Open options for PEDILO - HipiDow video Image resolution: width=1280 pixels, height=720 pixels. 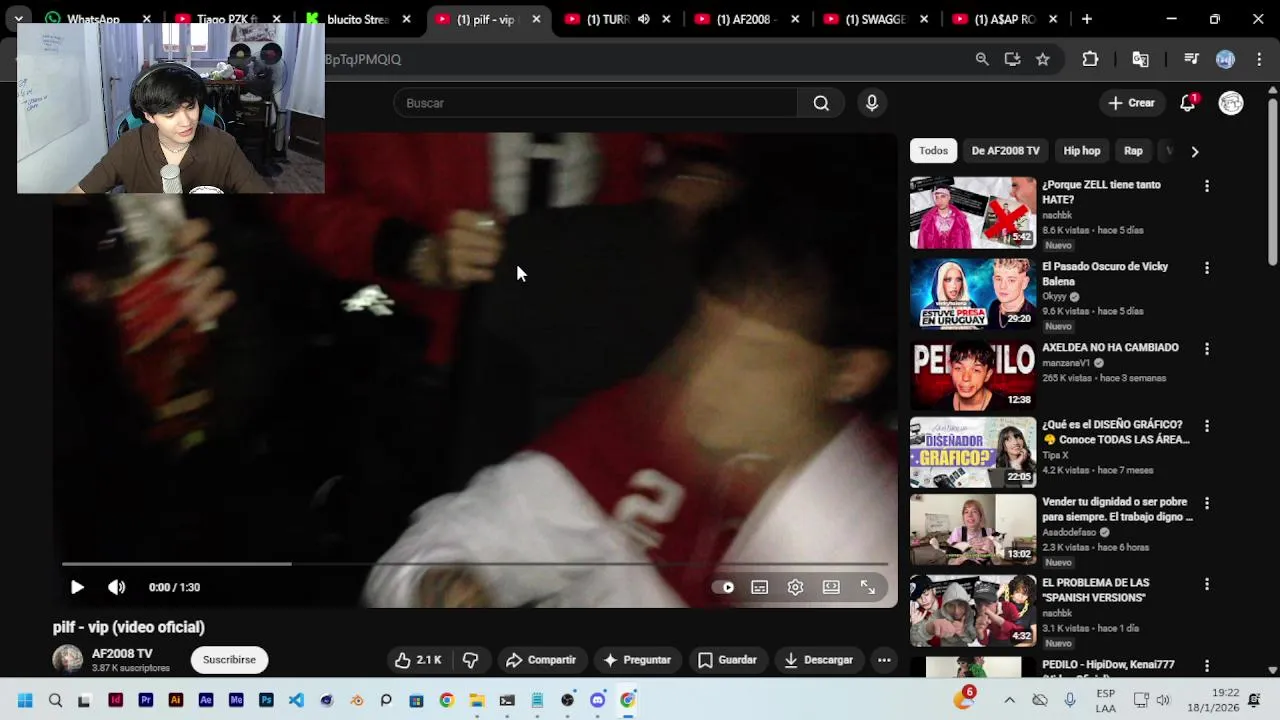click(1207, 666)
